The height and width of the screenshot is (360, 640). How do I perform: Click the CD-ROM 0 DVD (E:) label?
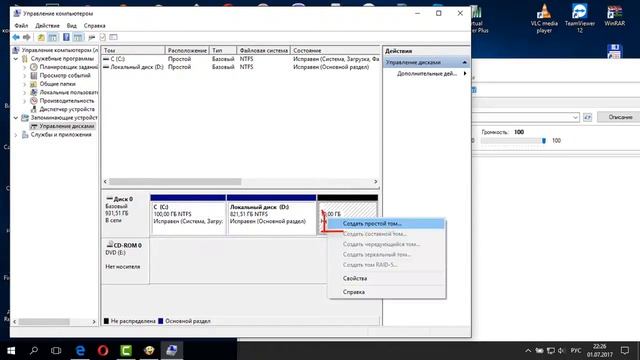(x=125, y=260)
